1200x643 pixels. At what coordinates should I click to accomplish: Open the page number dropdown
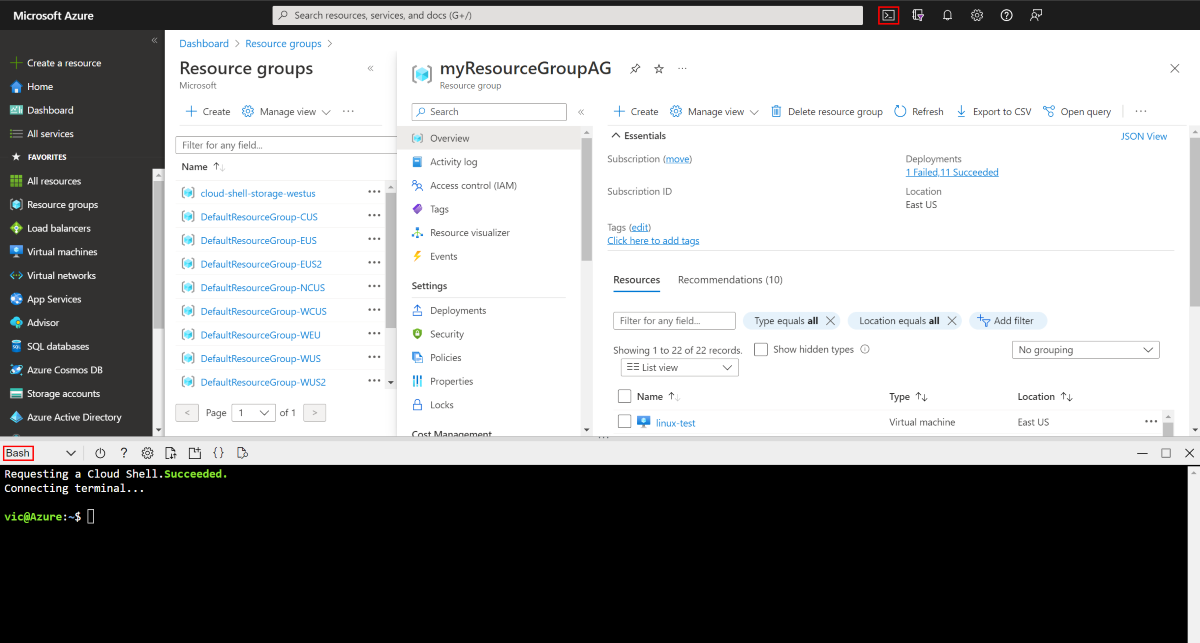pyautogui.click(x=253, y=412)
